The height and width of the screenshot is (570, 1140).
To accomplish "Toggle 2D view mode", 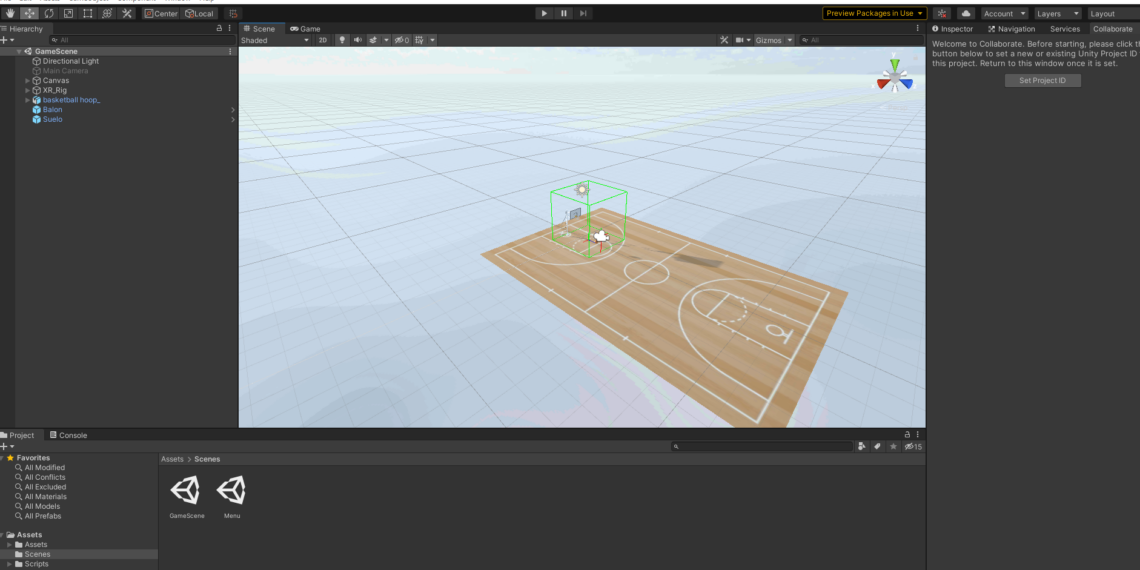I will 323,40.
